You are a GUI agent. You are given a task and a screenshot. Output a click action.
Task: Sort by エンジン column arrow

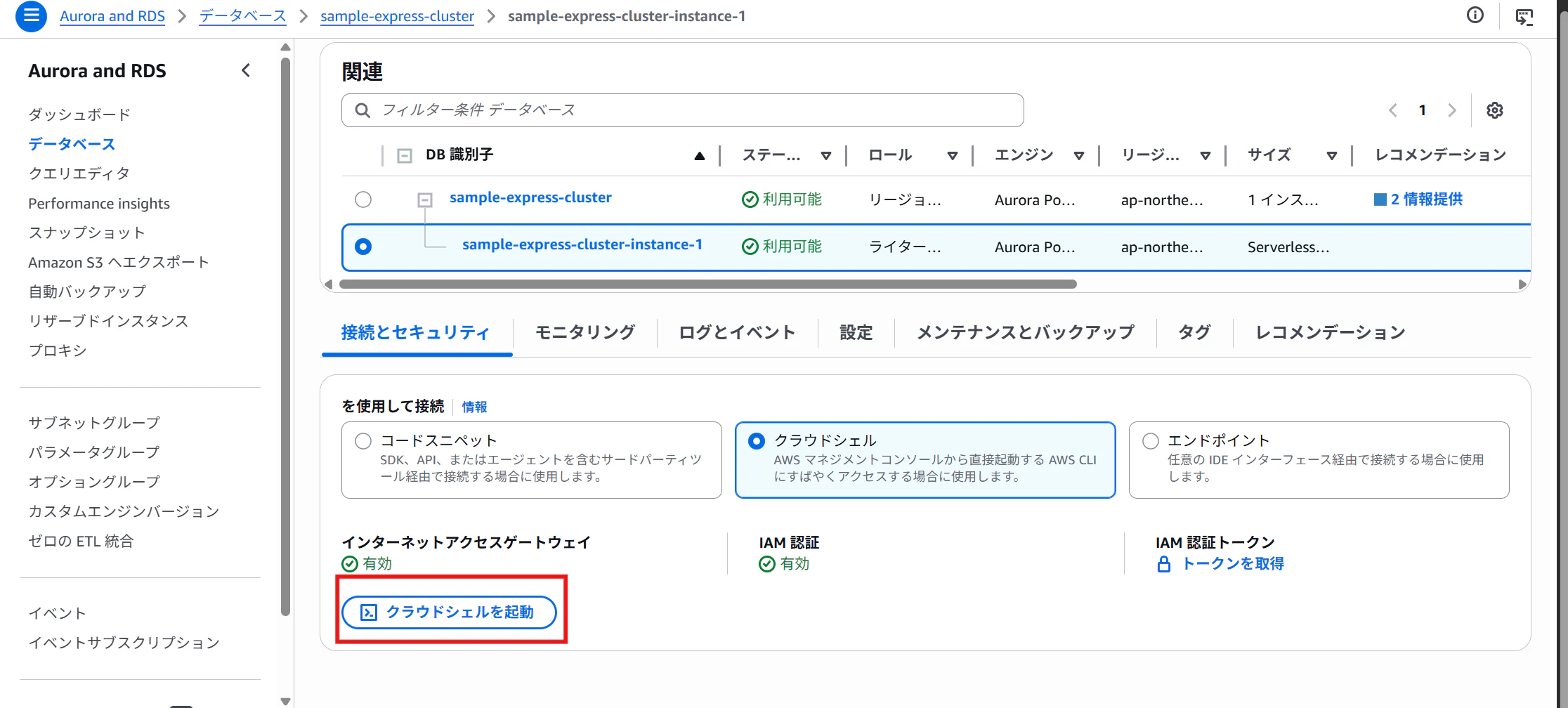pos(1079,156)
